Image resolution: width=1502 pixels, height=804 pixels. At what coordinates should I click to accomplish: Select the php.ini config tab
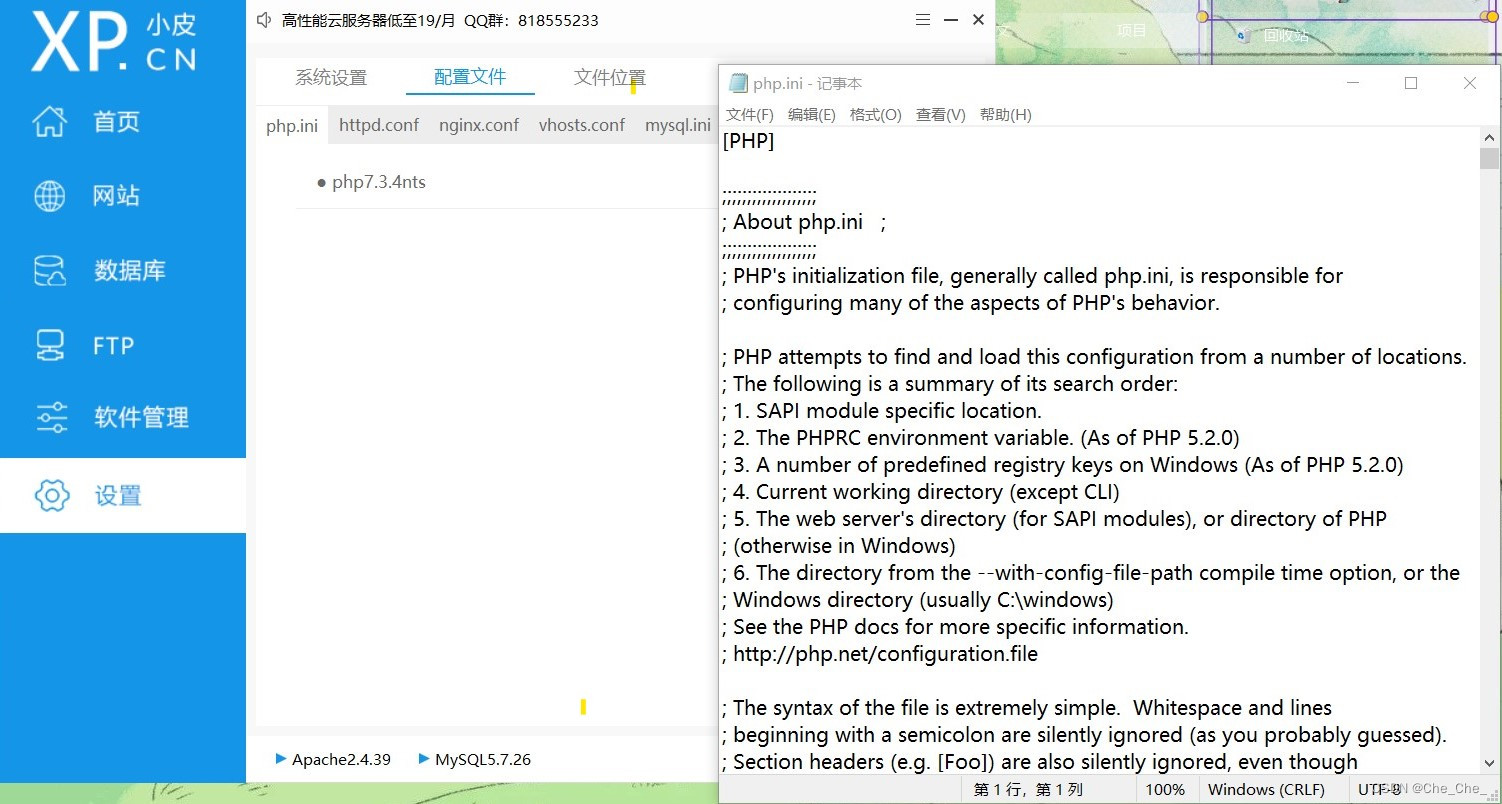coord(292,126)
